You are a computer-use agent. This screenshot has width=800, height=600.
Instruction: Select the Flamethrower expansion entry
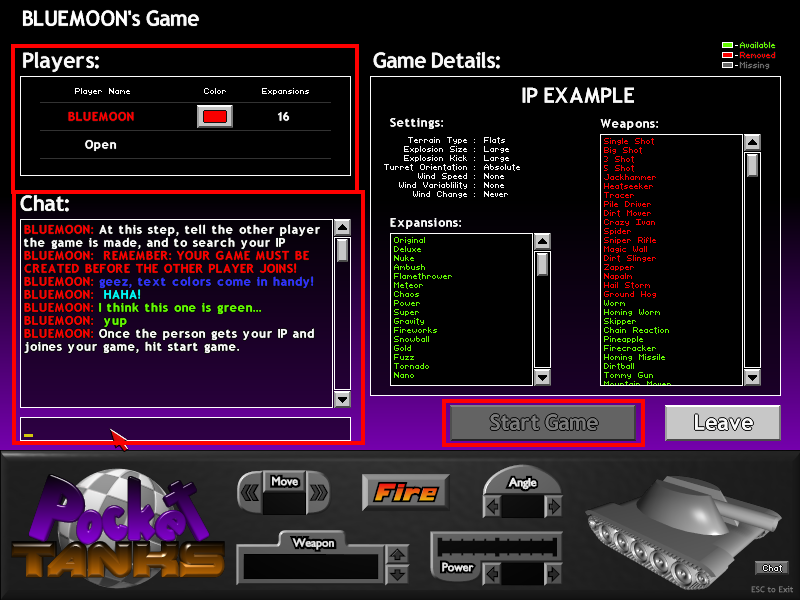tap(422, 277)
